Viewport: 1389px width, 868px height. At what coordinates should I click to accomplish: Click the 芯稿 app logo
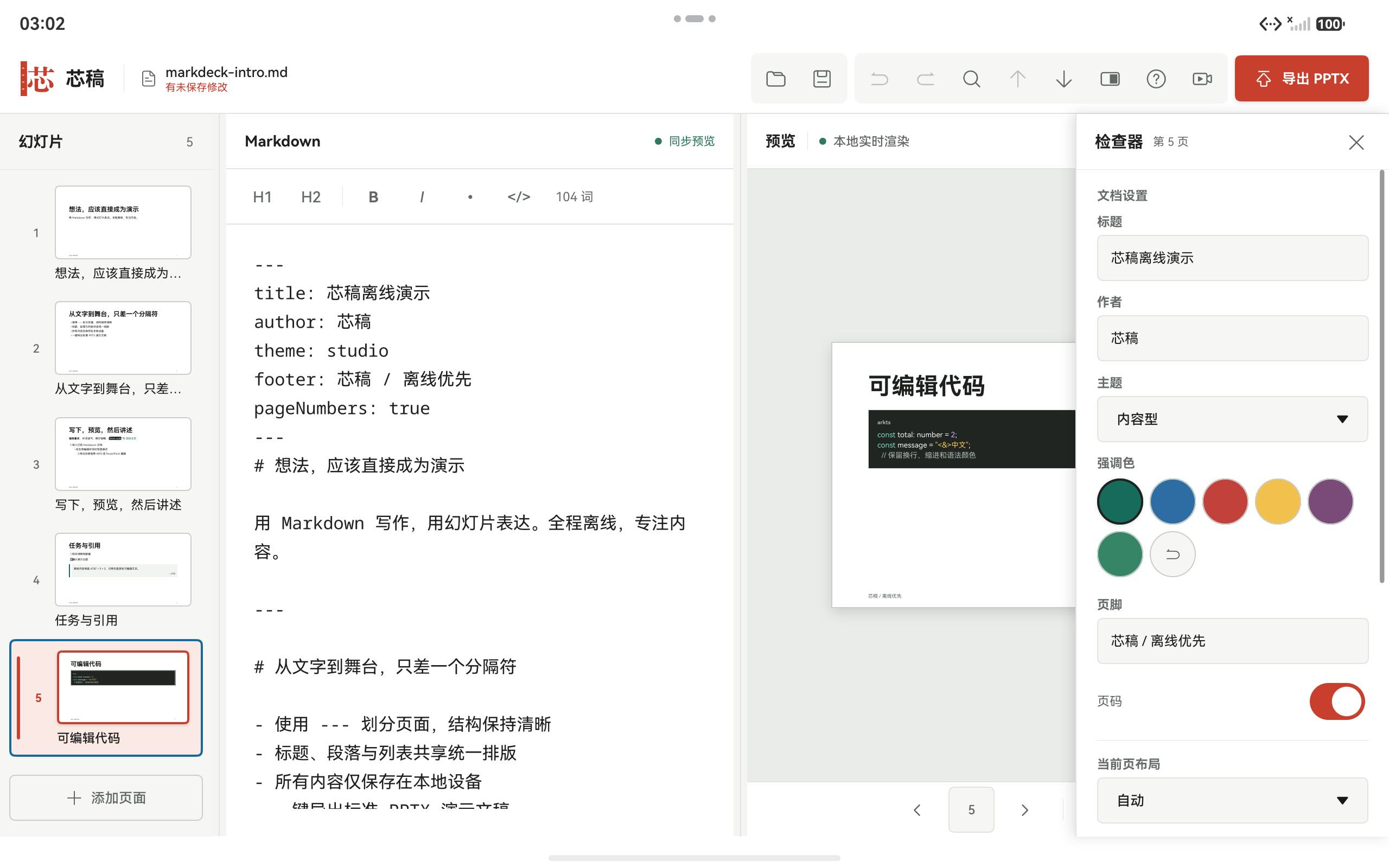point(37,79)
